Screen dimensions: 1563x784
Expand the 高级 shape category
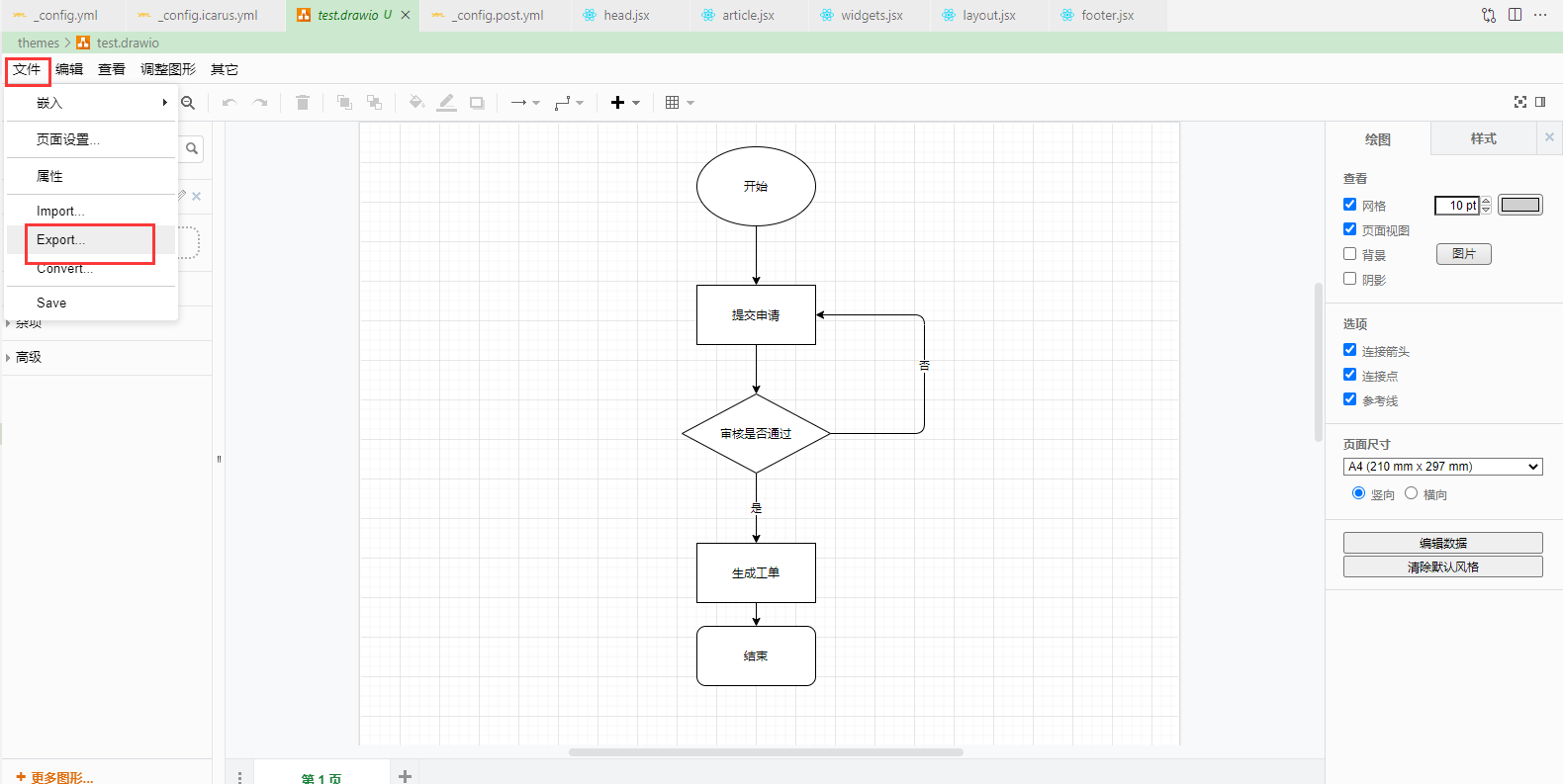pos(107,357)
